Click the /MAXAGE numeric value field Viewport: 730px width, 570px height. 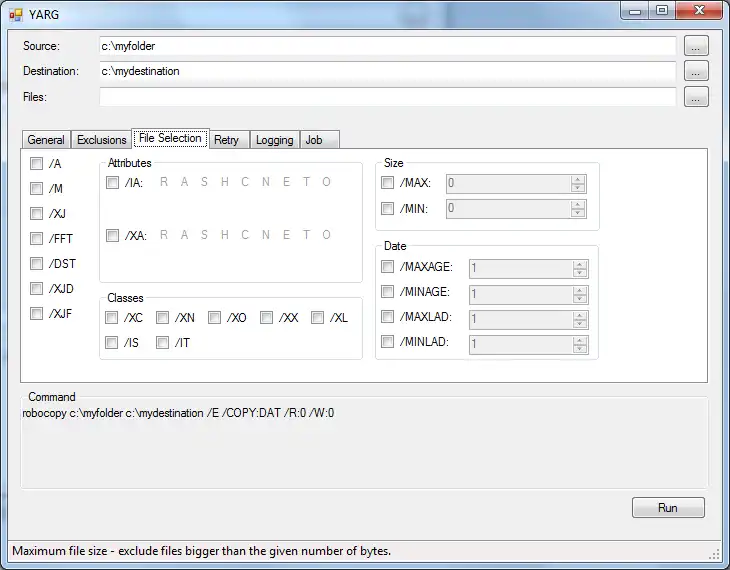[x=521, y=269]
